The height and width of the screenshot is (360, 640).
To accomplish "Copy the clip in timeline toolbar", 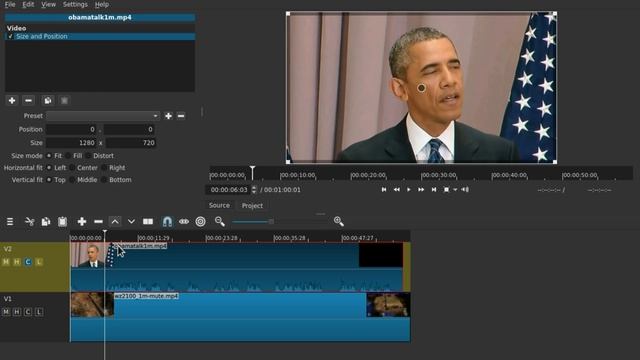I will coord(46,222).
